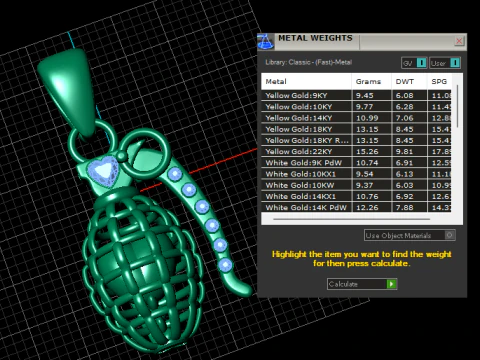Click the horizontal scrollbar under metals table
Viewport: 480px width, 360px height.
pos(351,219)
